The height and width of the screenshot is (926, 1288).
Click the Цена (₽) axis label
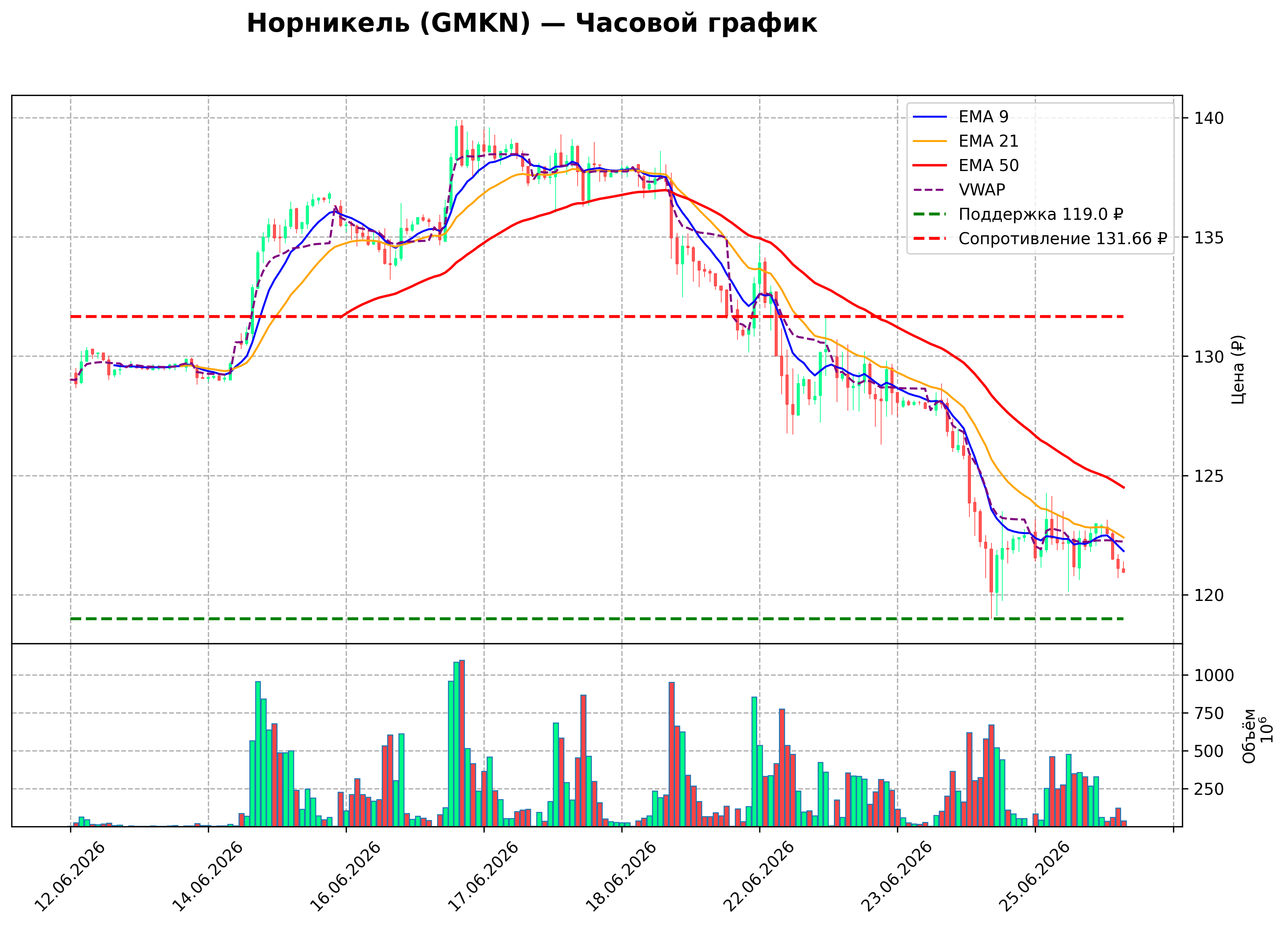tap(1238, 370)
